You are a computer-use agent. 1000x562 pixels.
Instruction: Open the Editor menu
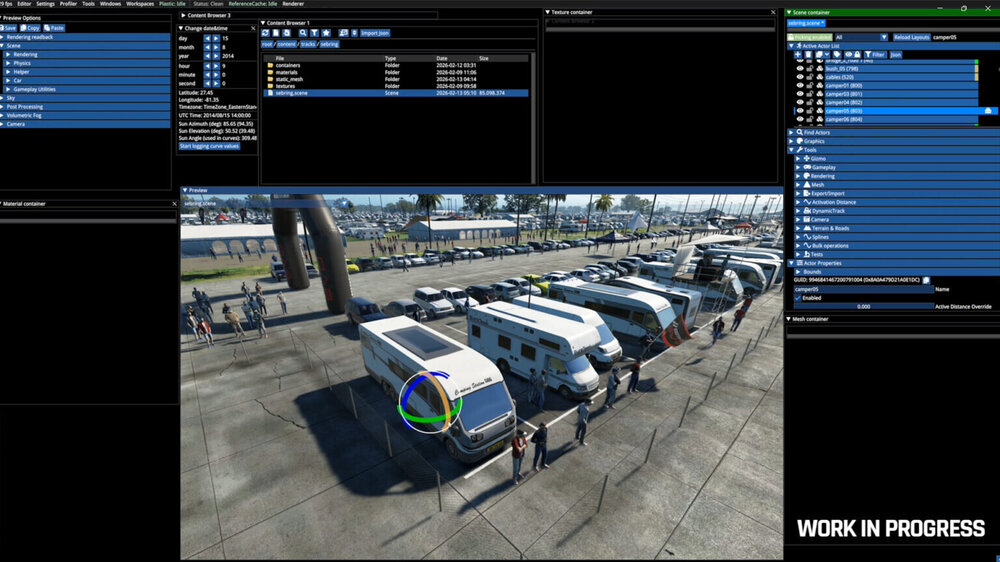24,4
